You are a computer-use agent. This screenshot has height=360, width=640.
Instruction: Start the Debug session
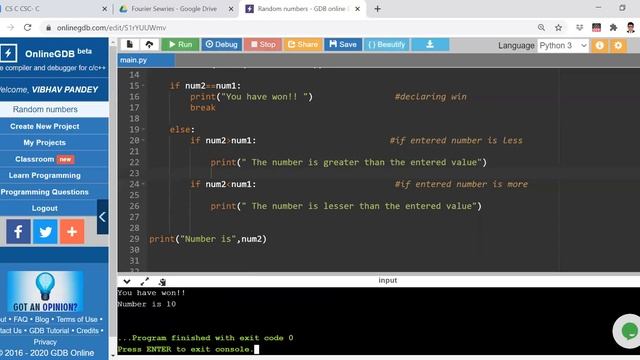pyautogui.click(x=221, y=44)
